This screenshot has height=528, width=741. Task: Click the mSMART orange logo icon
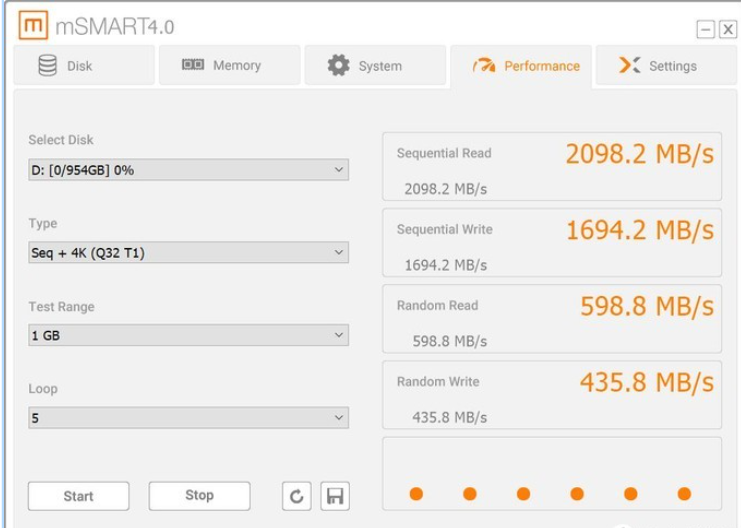point(33,25)
